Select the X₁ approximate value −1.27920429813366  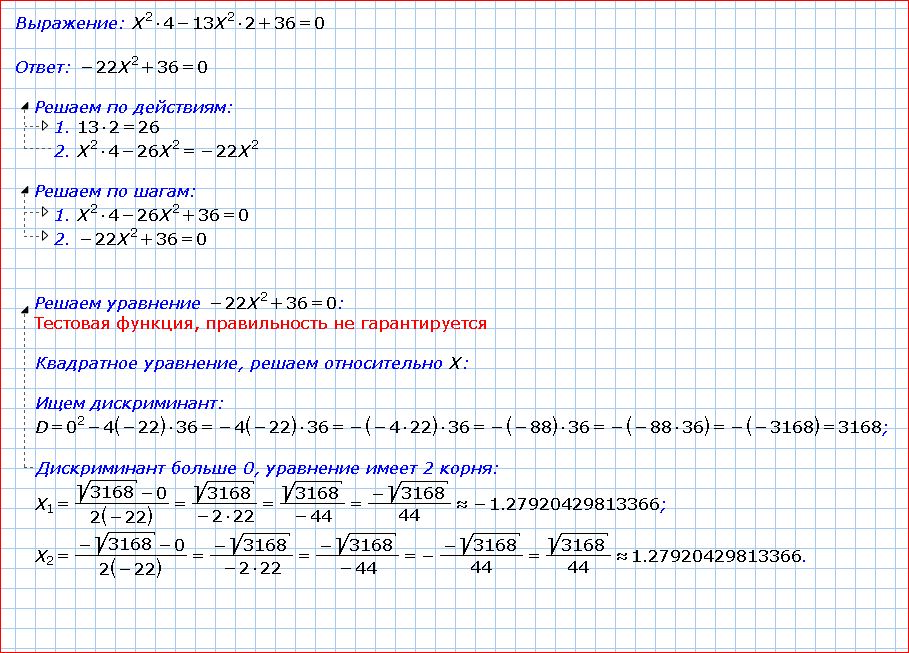[565, 505]
